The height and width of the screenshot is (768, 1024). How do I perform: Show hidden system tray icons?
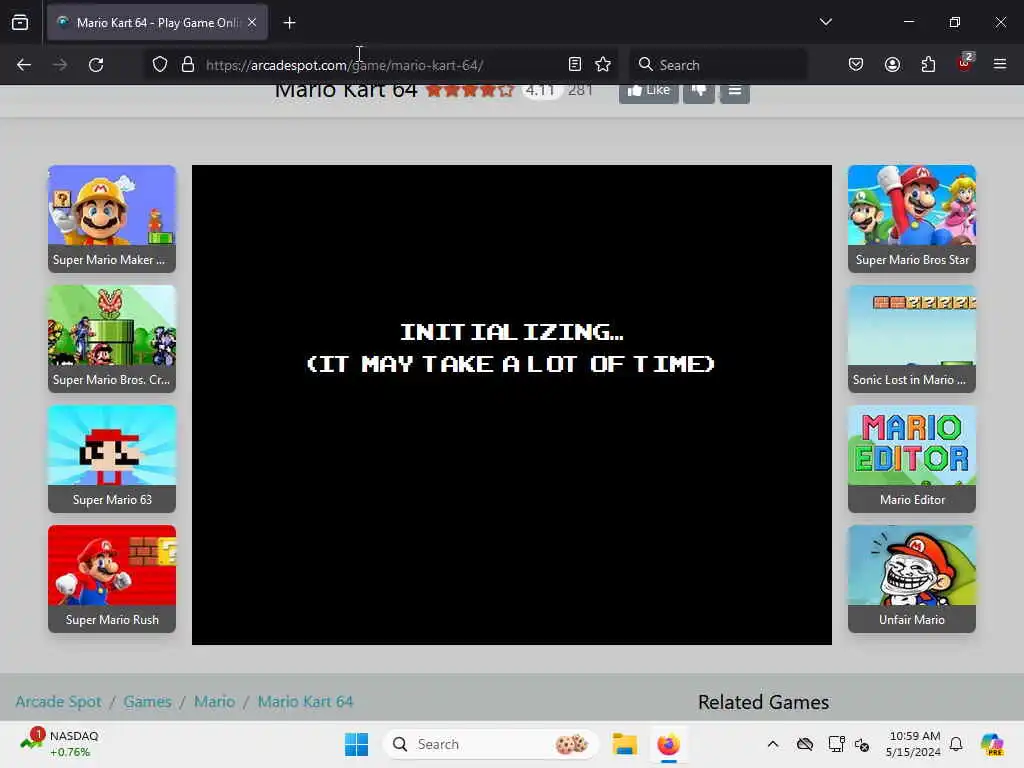[773, 744]
